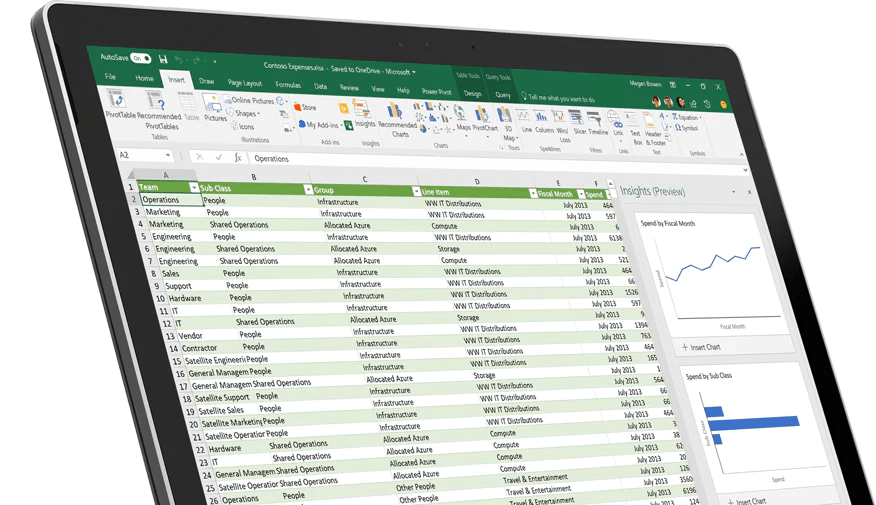The height and width of the screenshot is (505, 876).
Task: Switch to the Formulas tab
Action: (x=288, y=85)
